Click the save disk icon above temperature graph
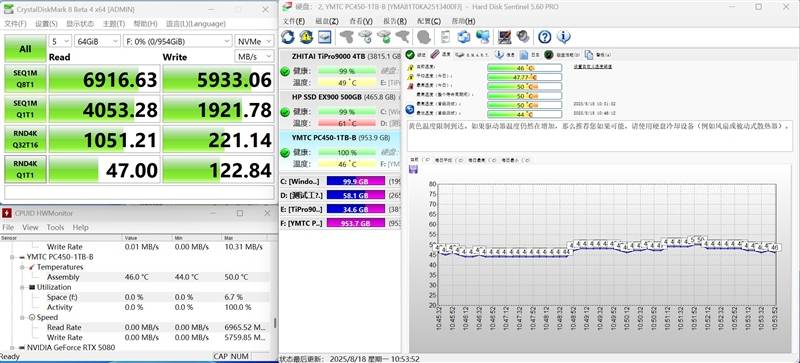 tap(413, 169)
